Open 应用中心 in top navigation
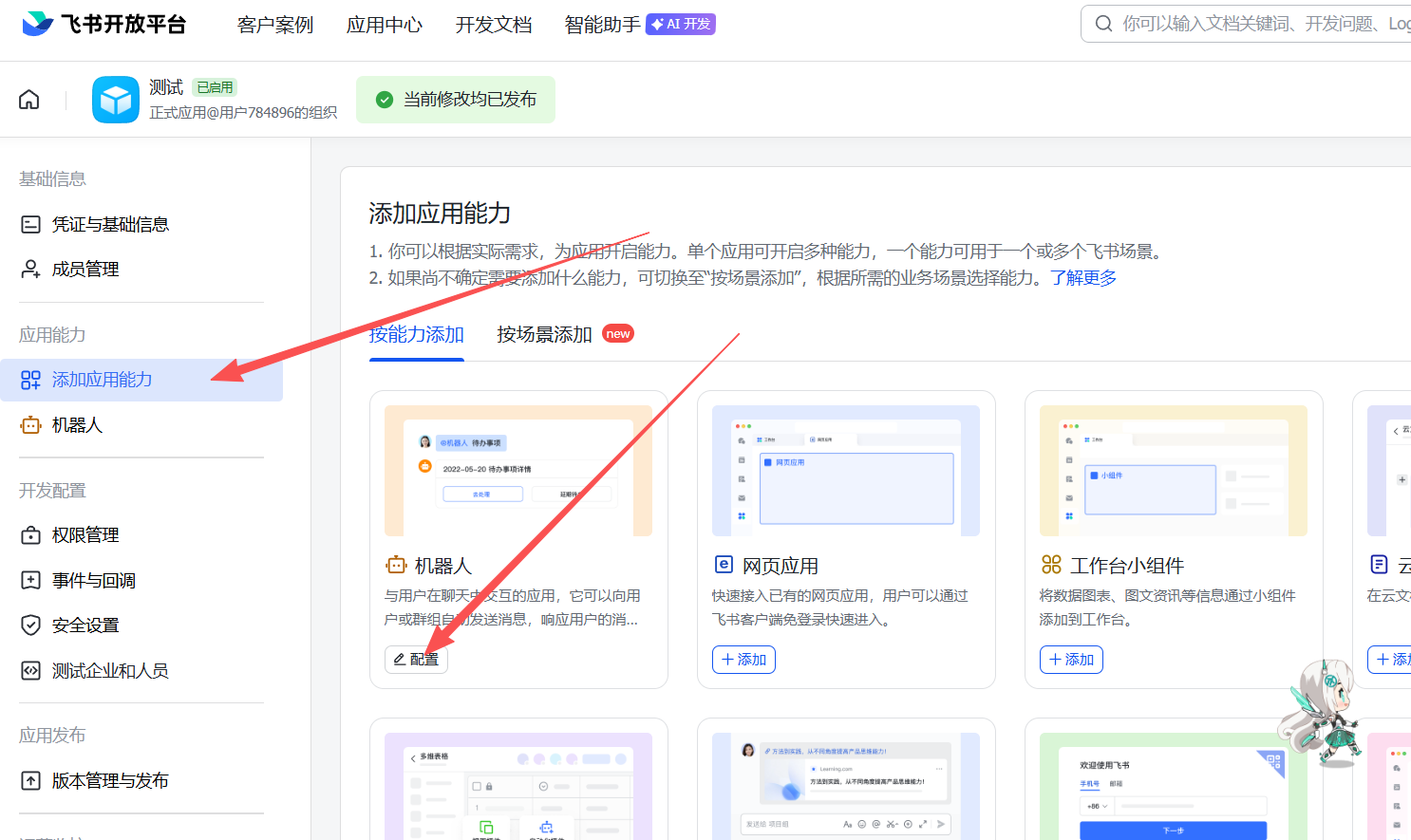1411x840 pixels. tap(385, 25)
